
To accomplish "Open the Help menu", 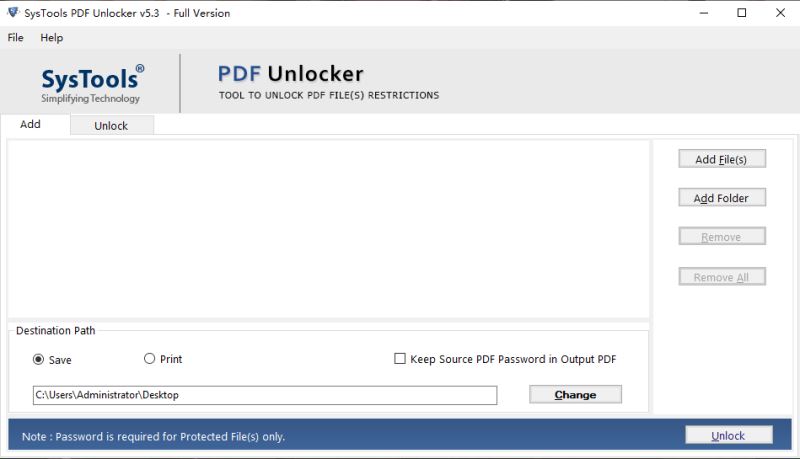I will coord(52,38).
